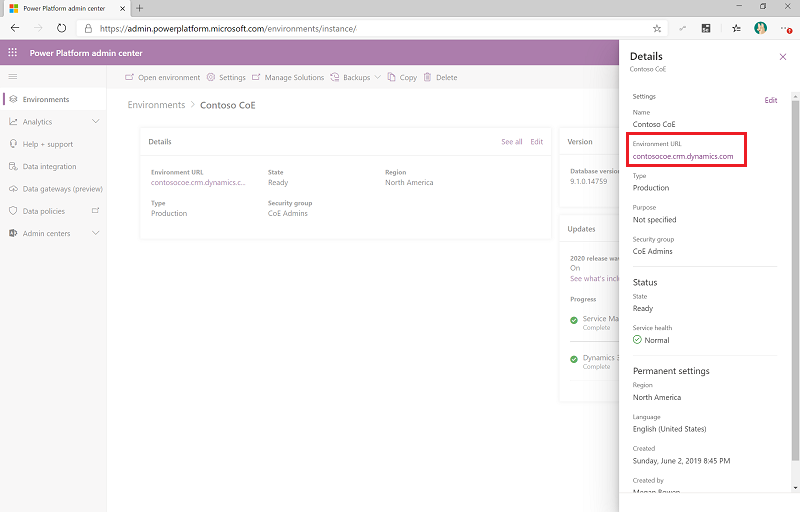
Task: Click the Delete trash can icon
Action: point(428,77)
